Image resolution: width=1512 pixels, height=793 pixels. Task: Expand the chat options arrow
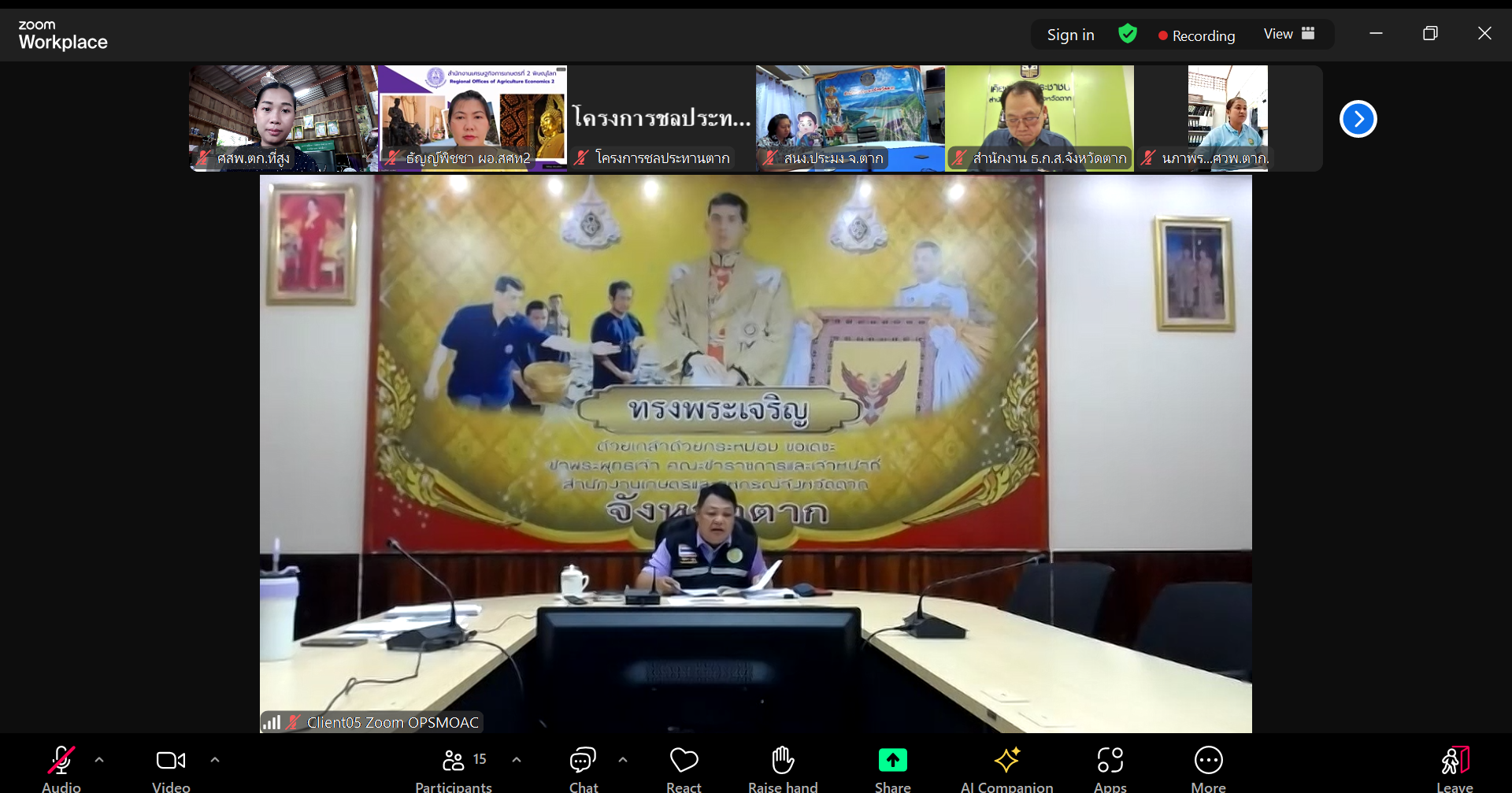(x=623, y=760)
